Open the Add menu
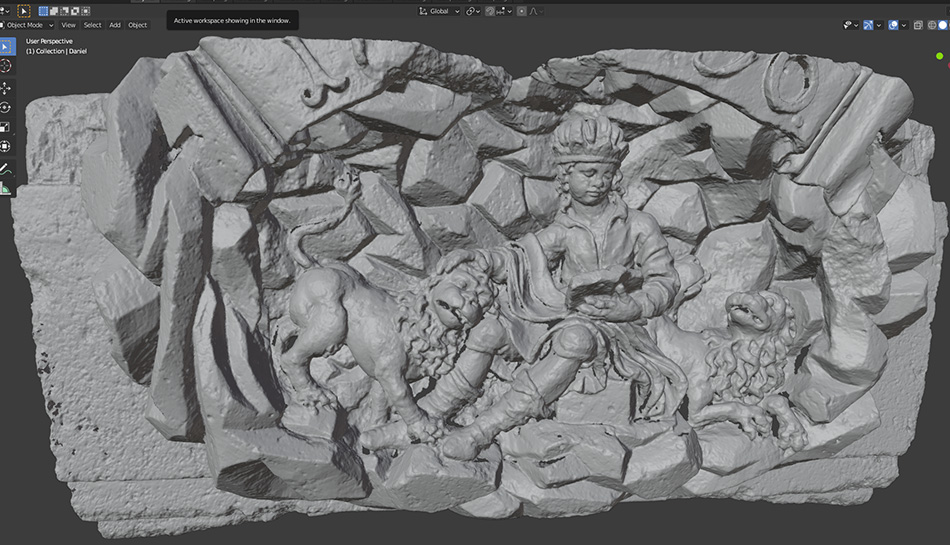950x545 pixels. click(115, 24)
